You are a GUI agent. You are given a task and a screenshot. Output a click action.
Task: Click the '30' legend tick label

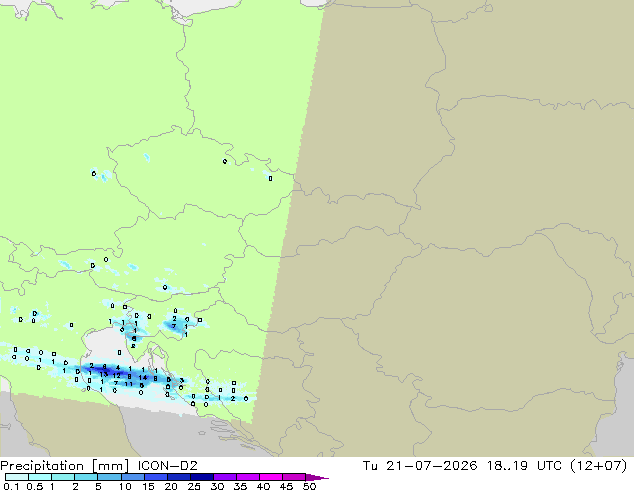point(217,486)
